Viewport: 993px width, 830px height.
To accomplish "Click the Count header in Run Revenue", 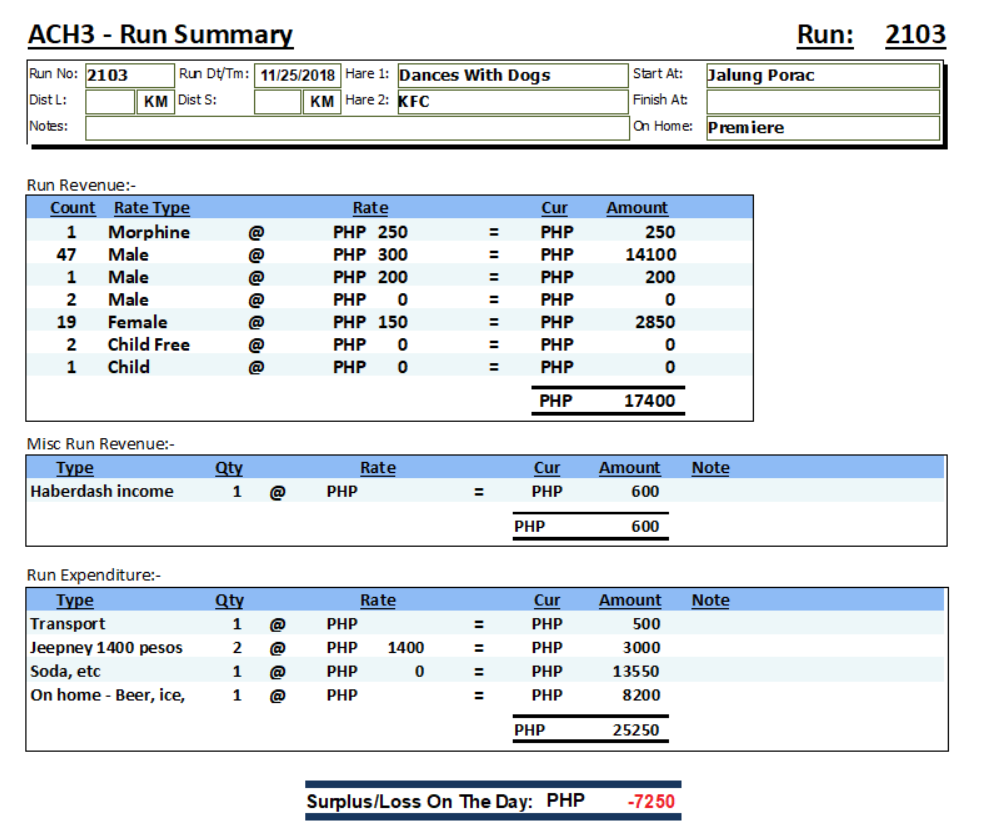I will point(73,208).
